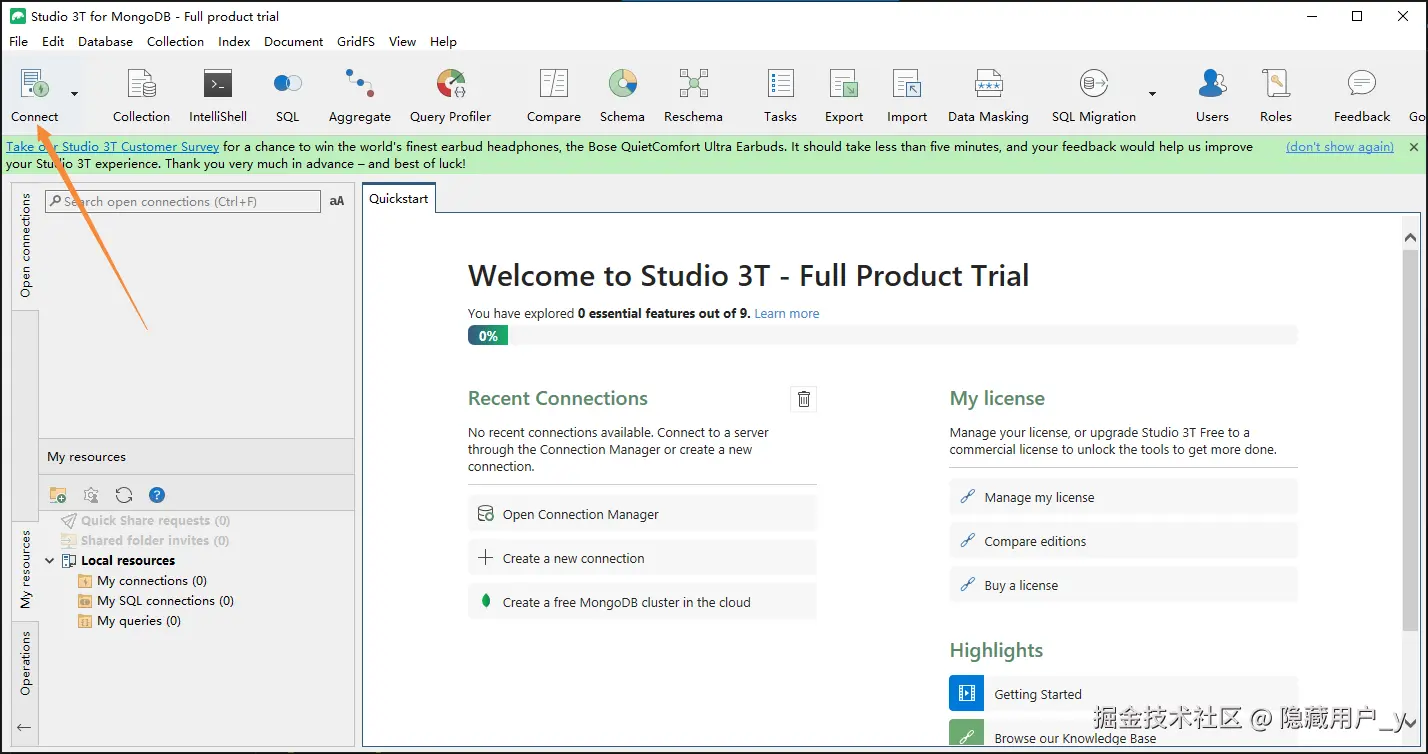This screenshot has height=754, width=1428.
Task: Select the Local resources tree item
Action: click(x=127, y=561)
